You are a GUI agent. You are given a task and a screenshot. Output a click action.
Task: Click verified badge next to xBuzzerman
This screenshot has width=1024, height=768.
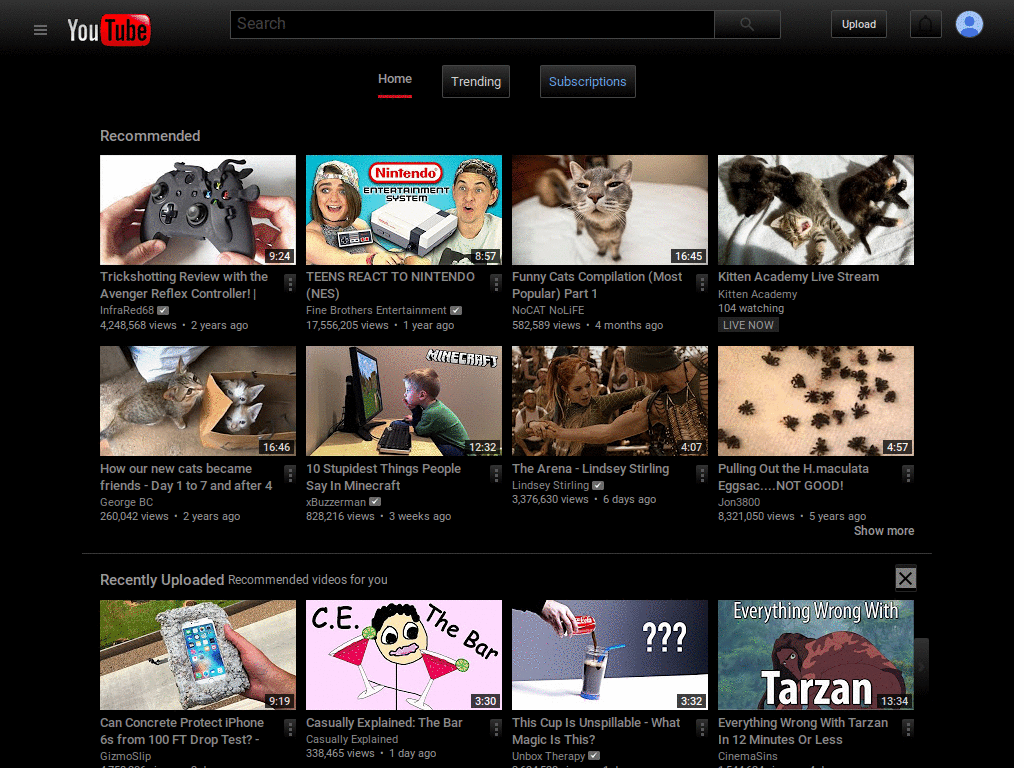[375, 502]
